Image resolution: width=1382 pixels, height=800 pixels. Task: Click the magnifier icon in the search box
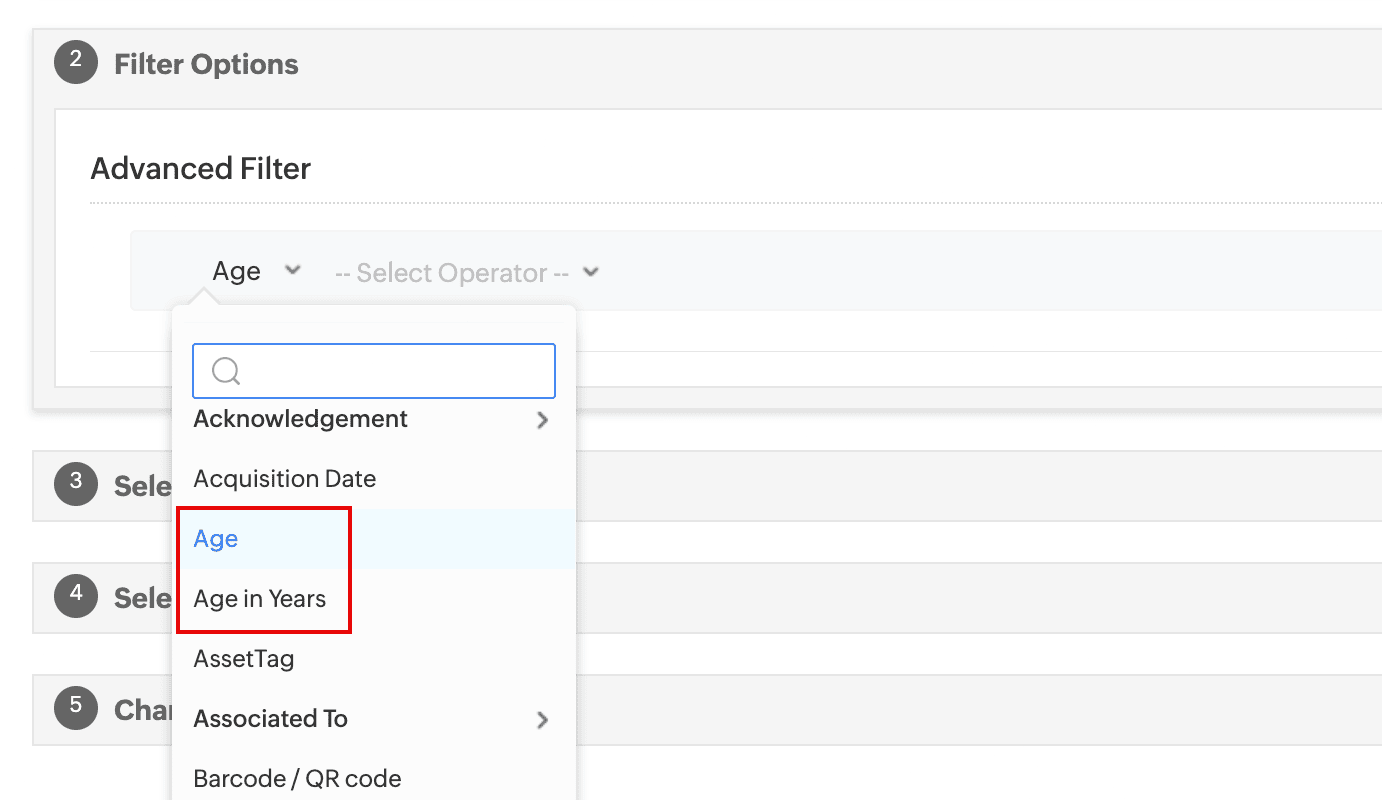coord(226,371)
